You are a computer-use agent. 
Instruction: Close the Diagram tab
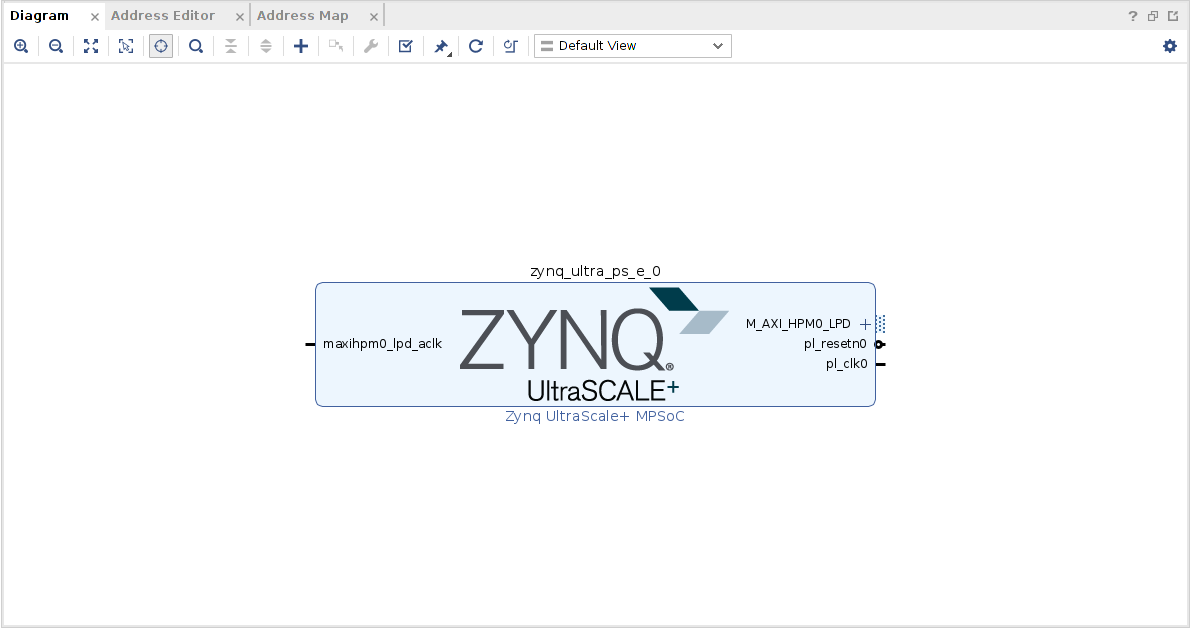pyautogui.click(x=95, y=17)
